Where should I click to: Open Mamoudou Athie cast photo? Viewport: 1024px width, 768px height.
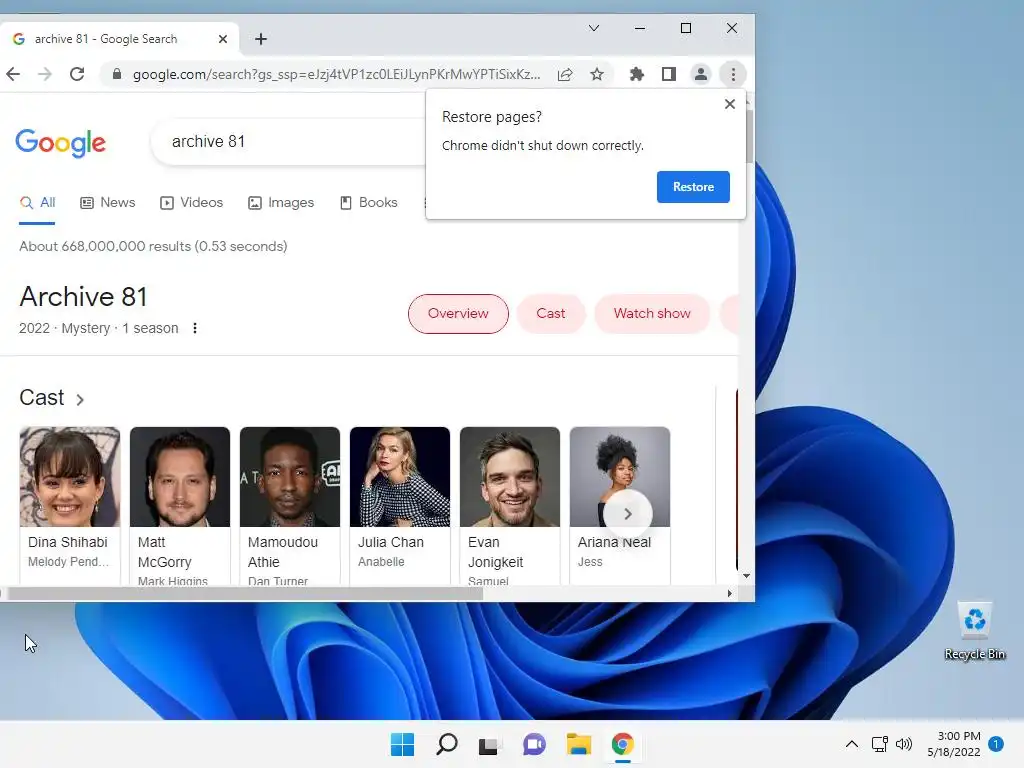[290, 477]
